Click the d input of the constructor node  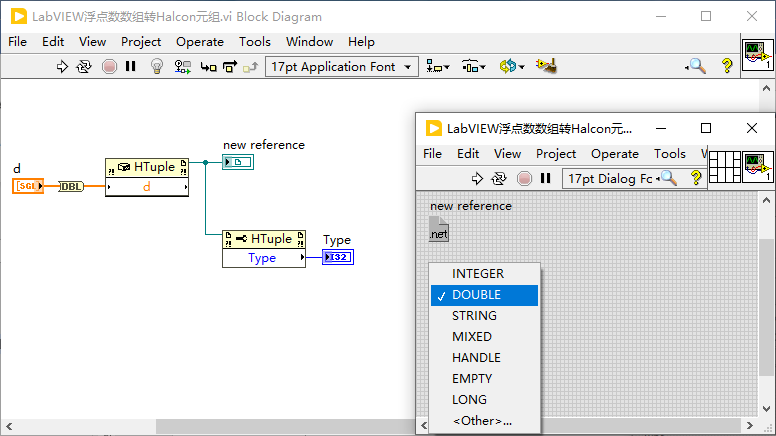click(147, 187)
